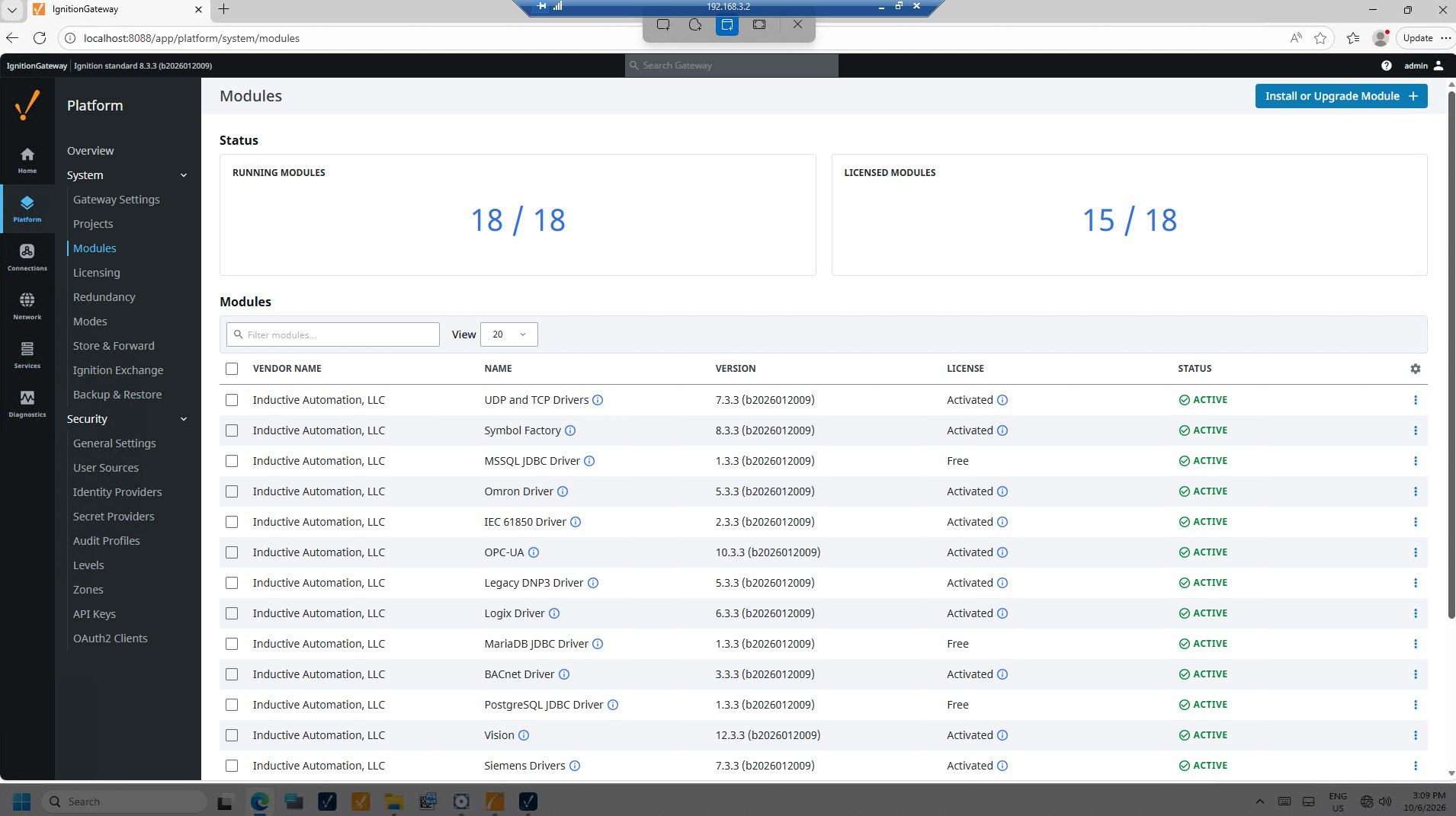Image resolution: width=1456 pixels, height=816 pixels.
Task: Click the browser Update button
Action: pyautogui.click(x=1417, y=38)
